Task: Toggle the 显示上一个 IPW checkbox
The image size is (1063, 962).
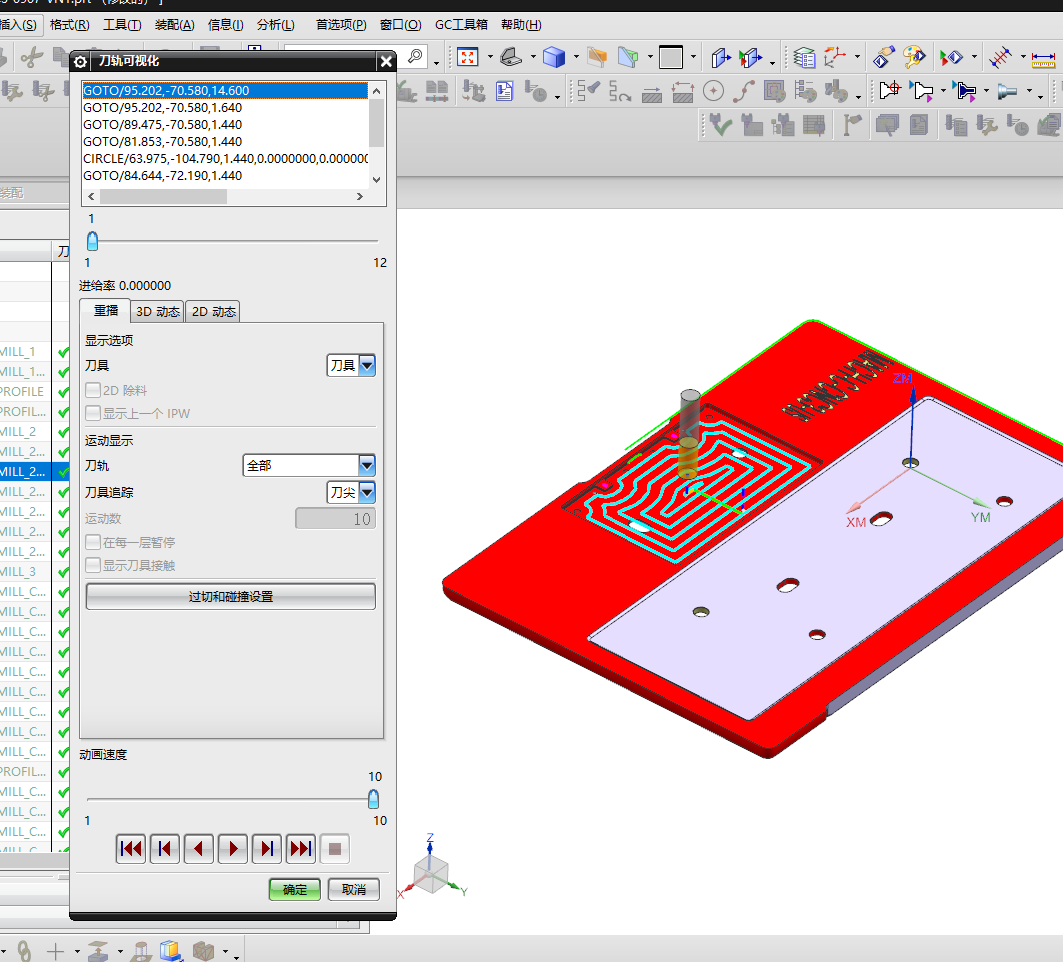Action: [x=93, y=413]
